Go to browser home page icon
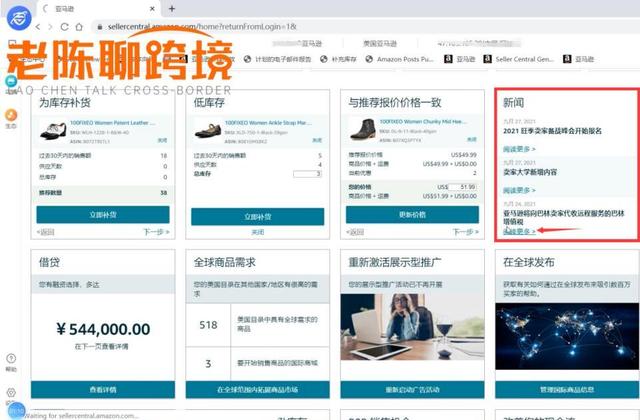The width and height of the screenshot is (640, 420). (x=79, y=27)
